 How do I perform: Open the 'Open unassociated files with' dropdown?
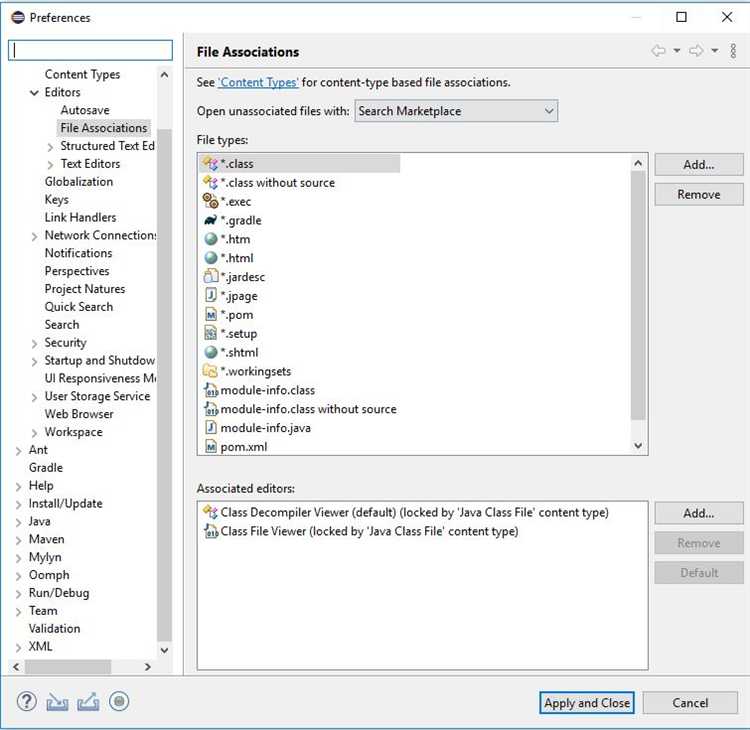[x=456, y=111]
